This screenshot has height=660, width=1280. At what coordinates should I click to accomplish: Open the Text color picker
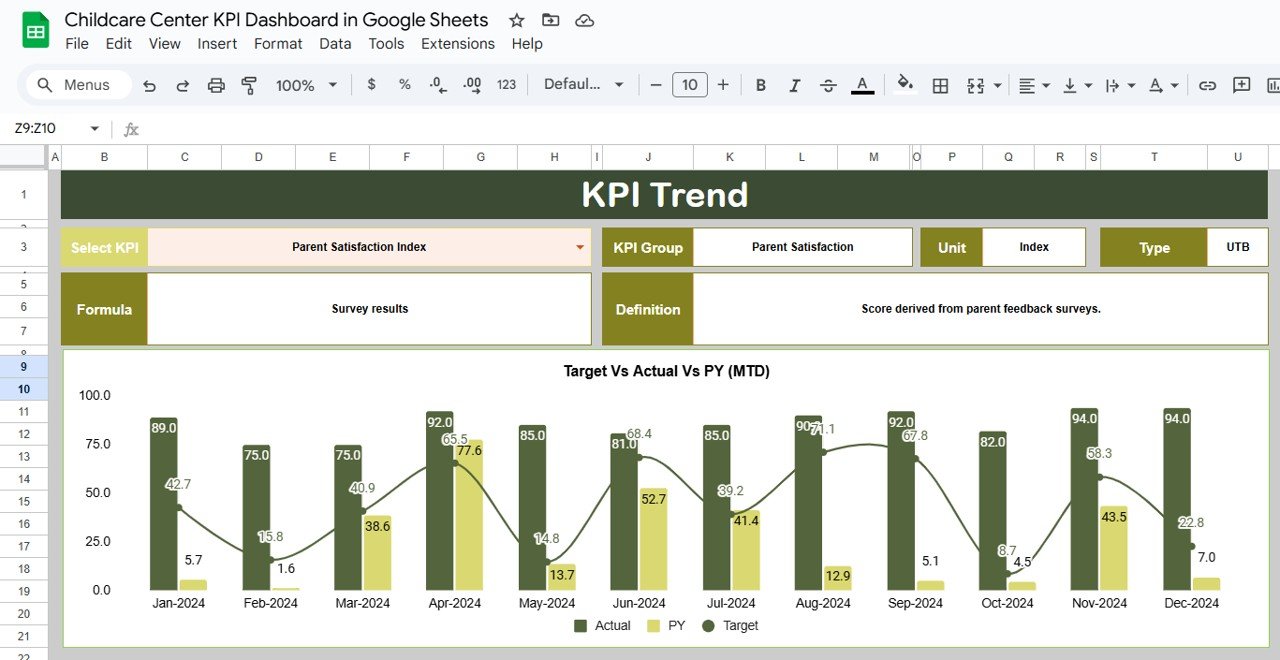coord(862,85)
